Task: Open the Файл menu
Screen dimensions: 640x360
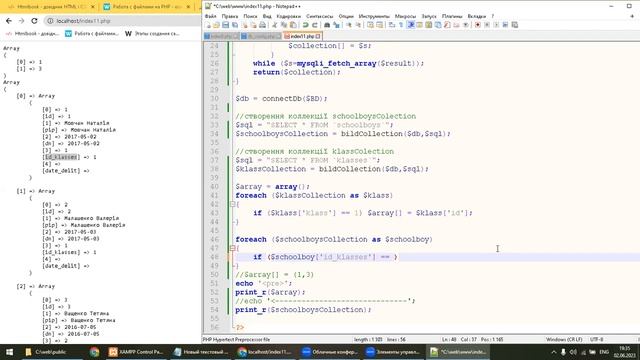Action: [x=211, y=16]
